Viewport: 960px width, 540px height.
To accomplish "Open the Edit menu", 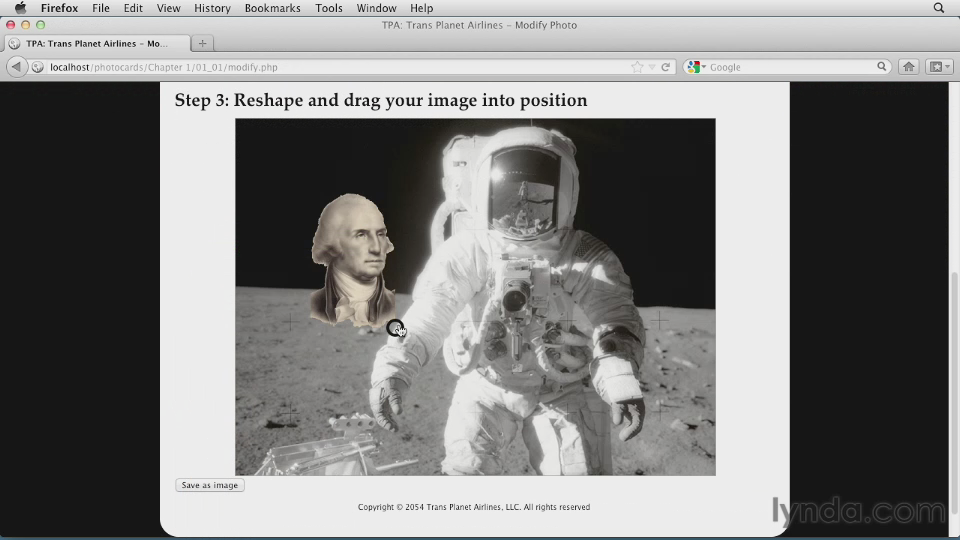I will tap(133, 8).
